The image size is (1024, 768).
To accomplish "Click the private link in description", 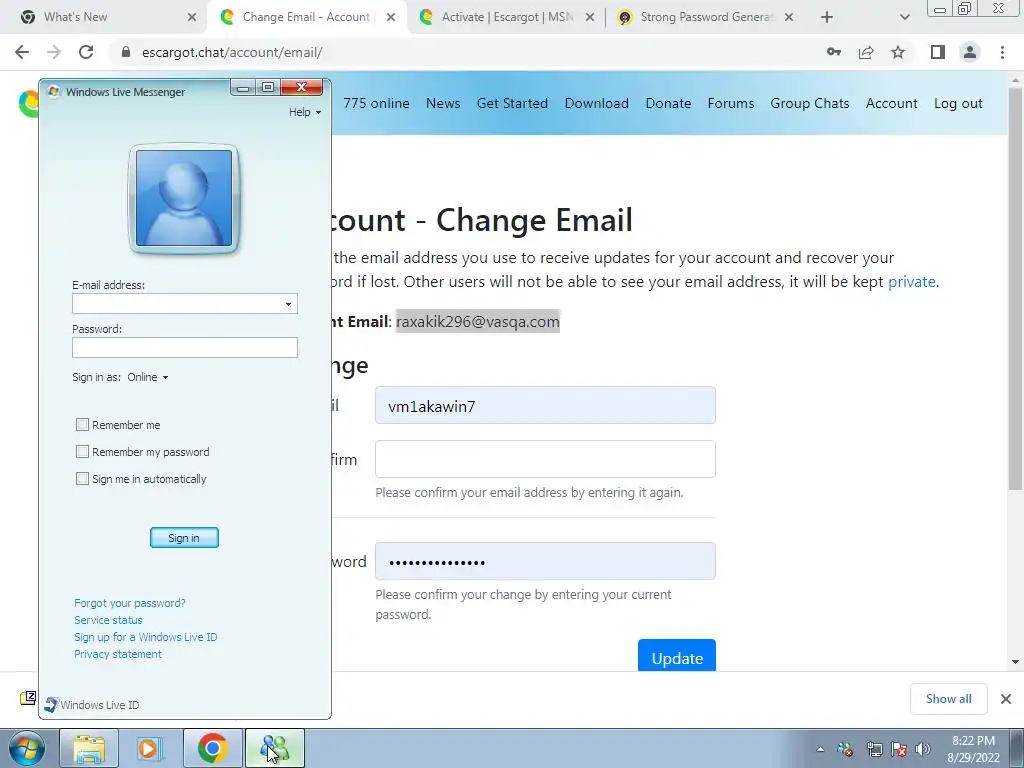I will click(912, 281).
